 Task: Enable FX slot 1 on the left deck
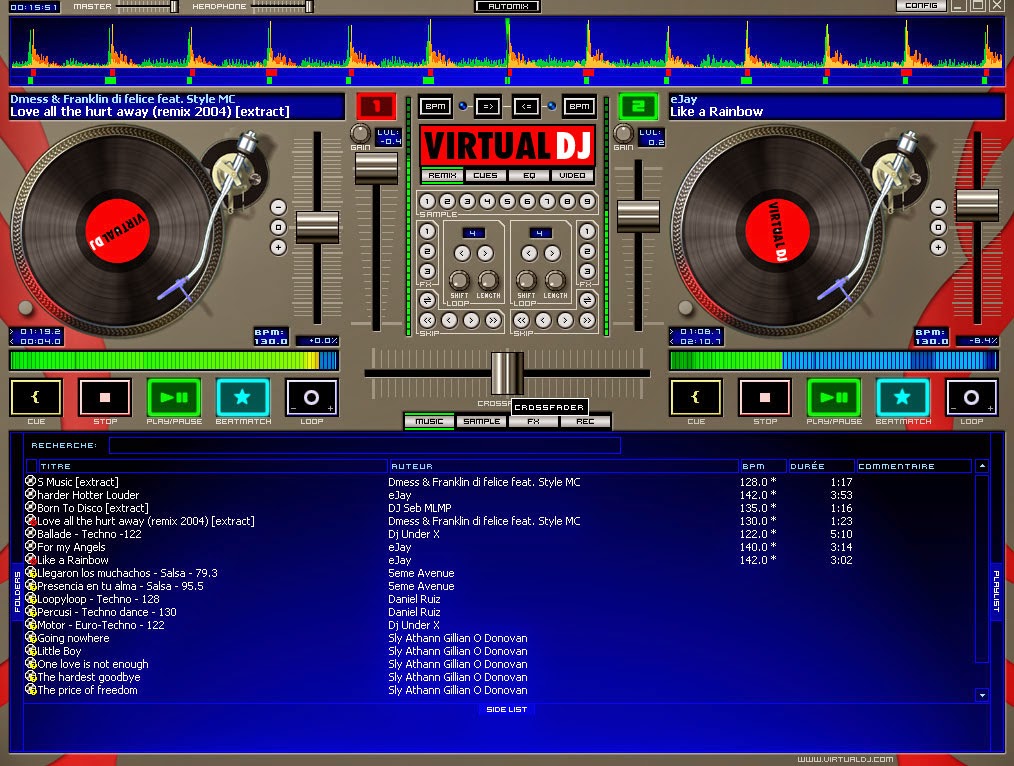[425, 231]
